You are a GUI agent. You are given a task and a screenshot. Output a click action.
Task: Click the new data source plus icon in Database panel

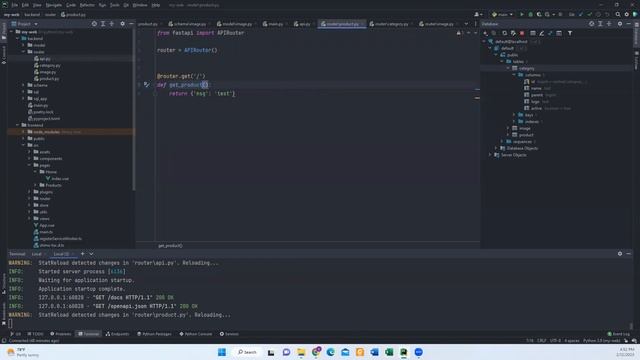click(485, 33)
